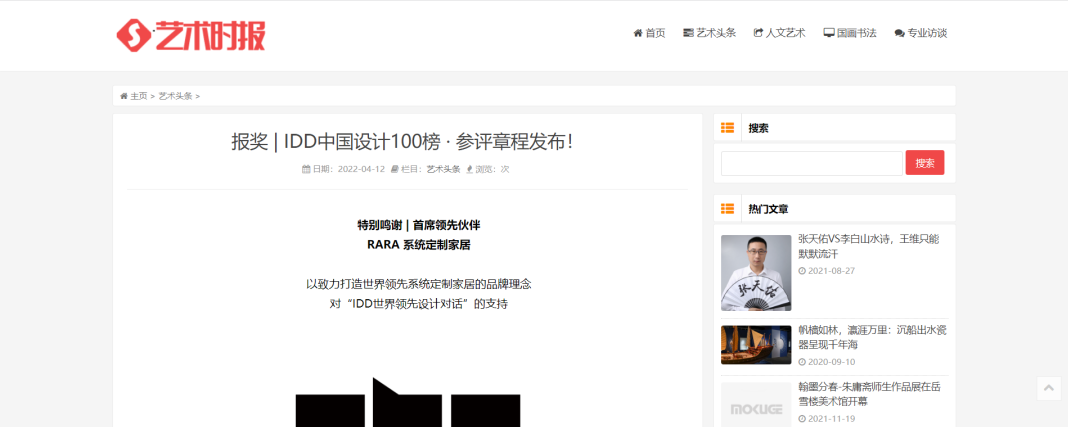
Task: Click the icon beside 人文艺术 in the navigation
Action: tap(758, 33)
